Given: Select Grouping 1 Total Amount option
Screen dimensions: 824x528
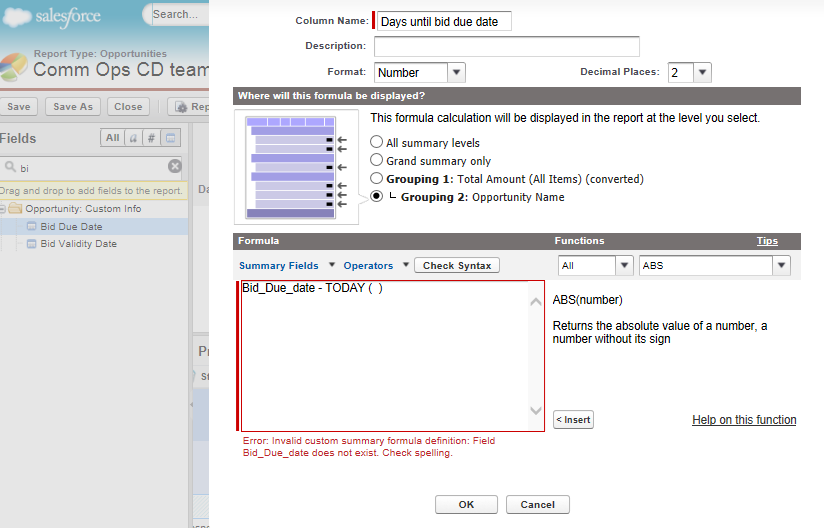Looking at the screenshot, I should [376, 178].
